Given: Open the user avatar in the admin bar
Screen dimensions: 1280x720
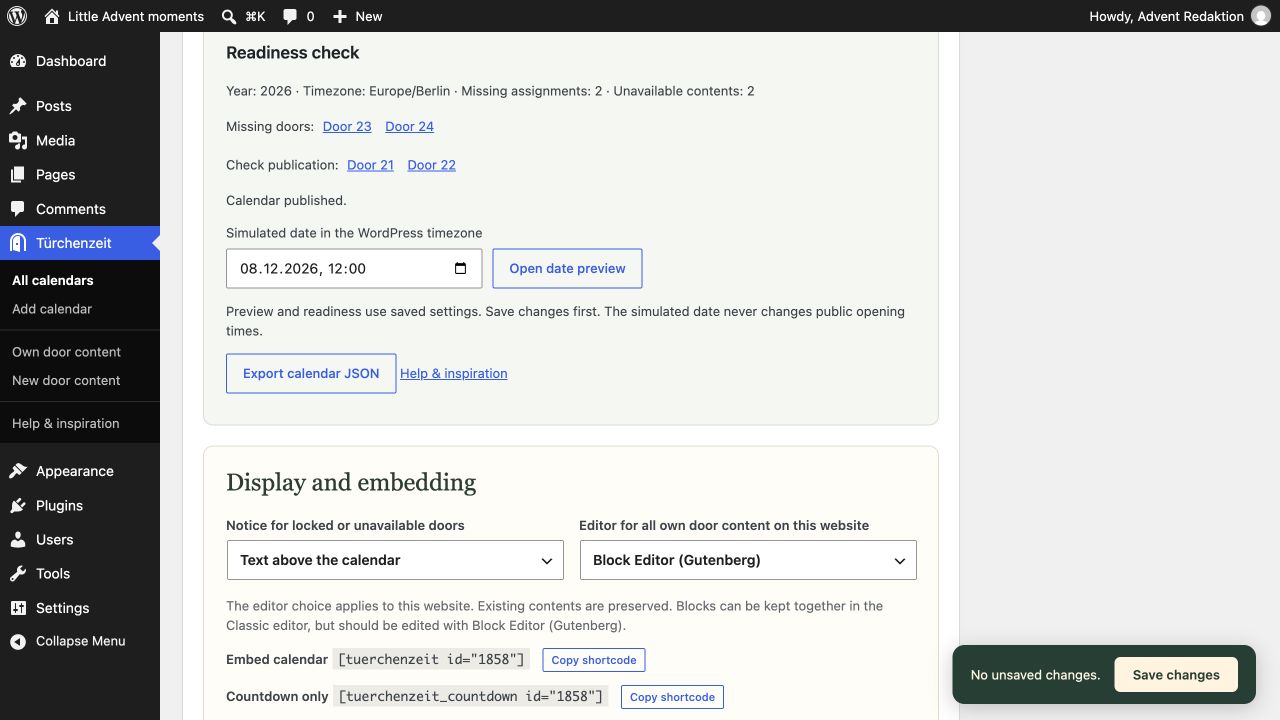Looking at the screenshot, I should (1261, 16).
